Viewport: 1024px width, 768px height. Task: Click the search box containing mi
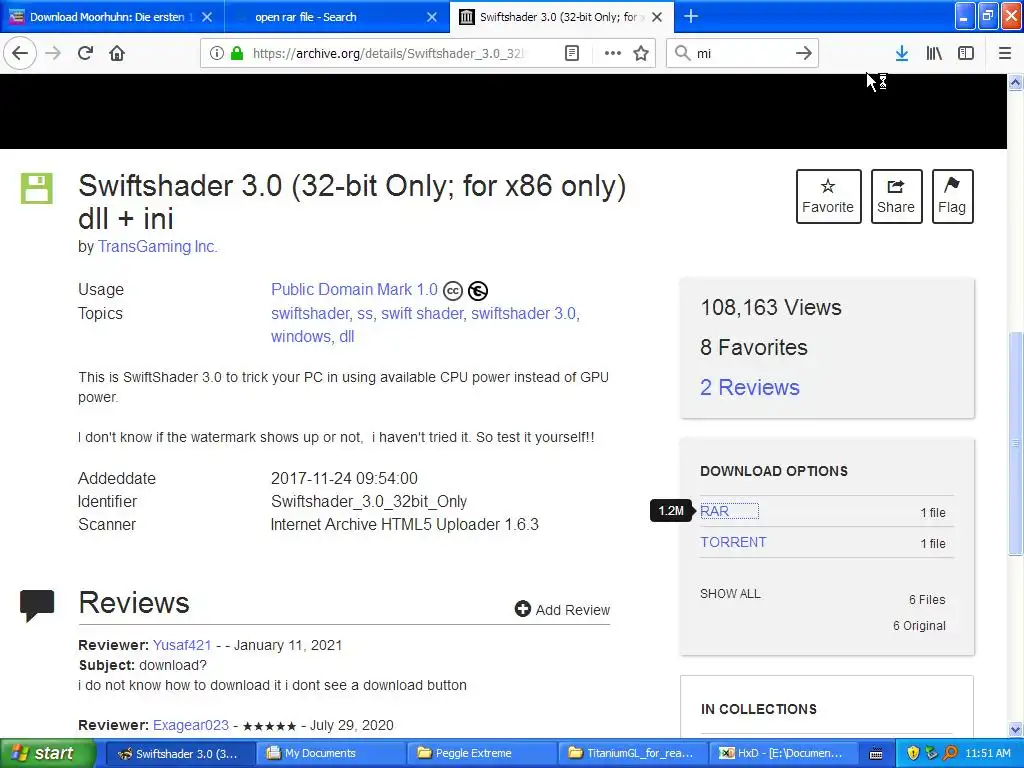tap(741, 53)
